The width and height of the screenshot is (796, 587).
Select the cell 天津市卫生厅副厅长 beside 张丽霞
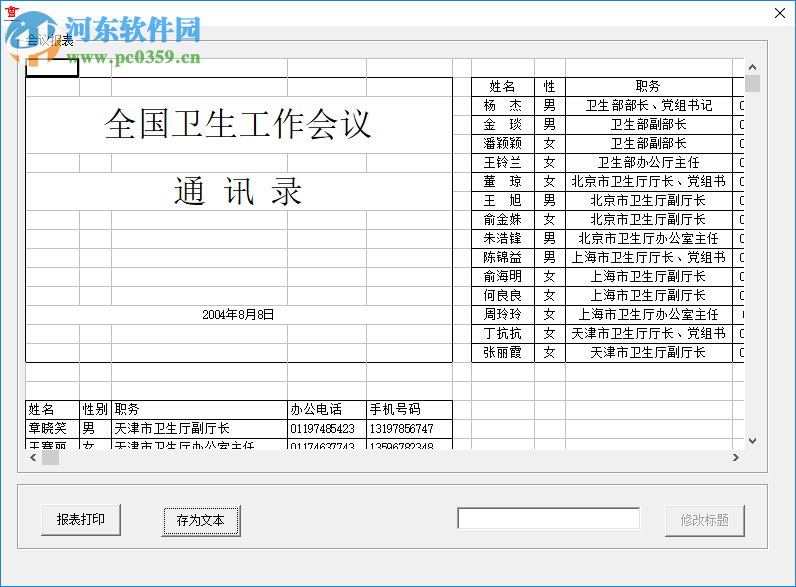(649, 352)
